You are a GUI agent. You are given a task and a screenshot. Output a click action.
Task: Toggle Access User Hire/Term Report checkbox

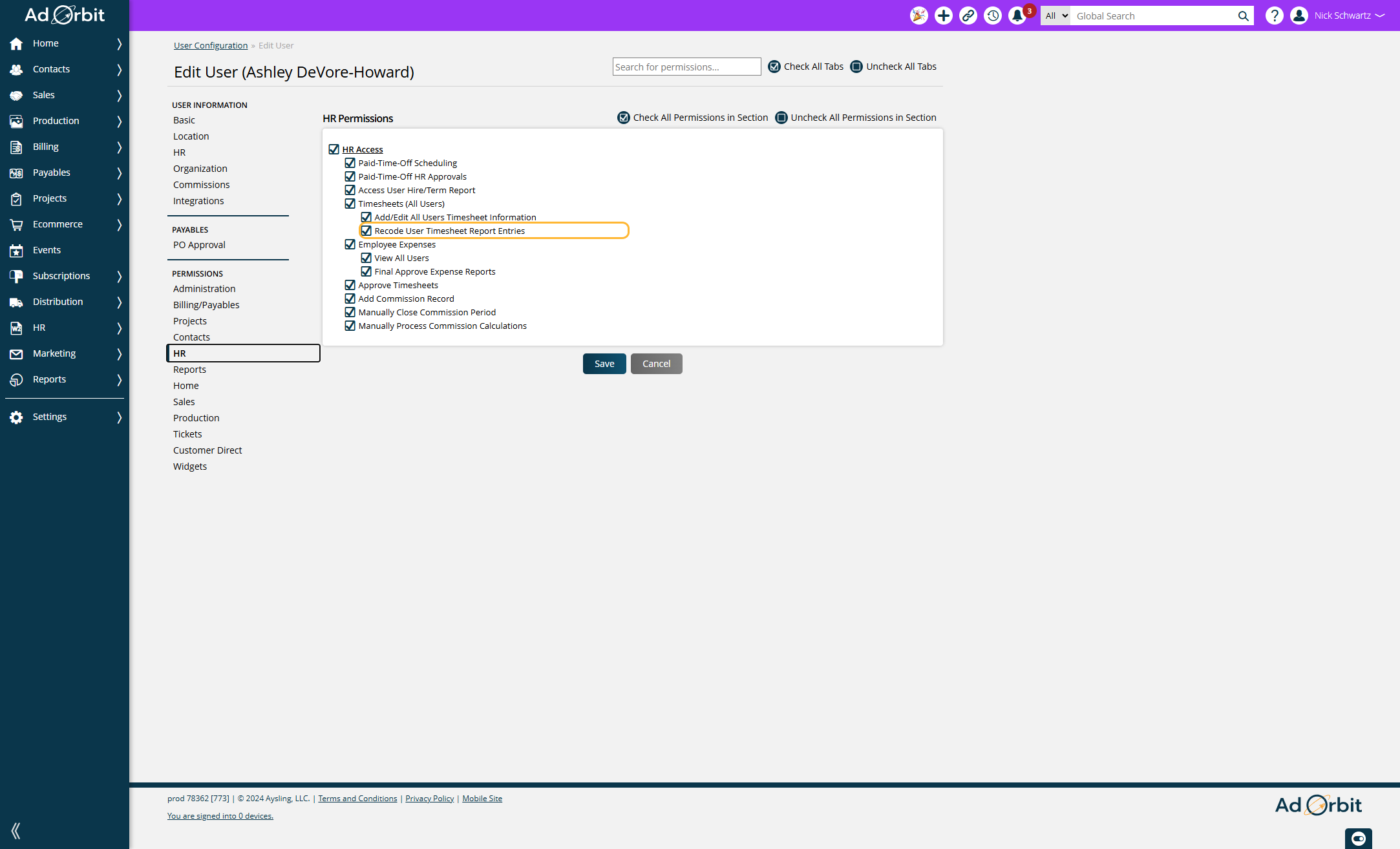350,190
